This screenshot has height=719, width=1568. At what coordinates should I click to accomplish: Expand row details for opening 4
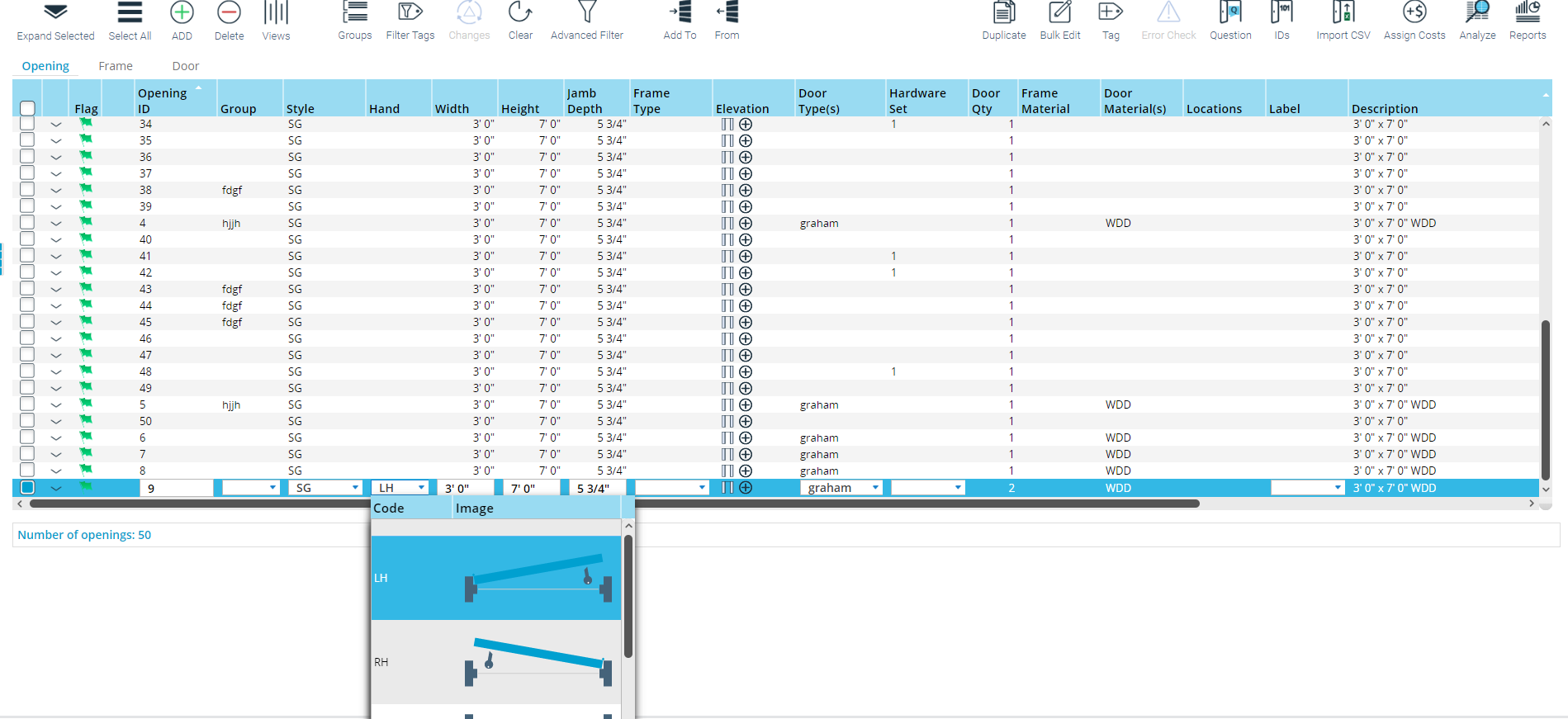(x=56, y=224)
